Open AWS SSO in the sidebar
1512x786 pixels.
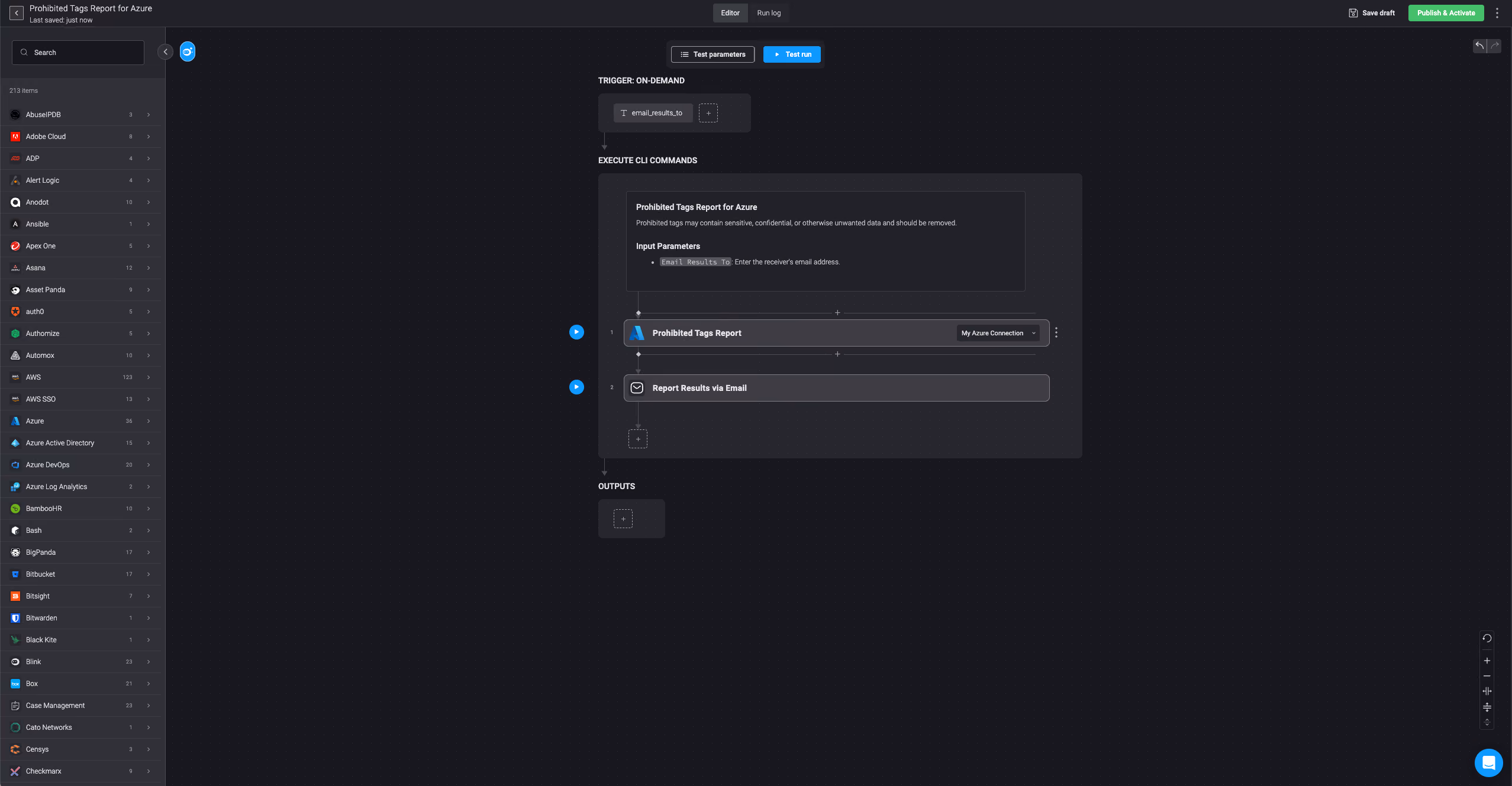click(x=80, y=399)
